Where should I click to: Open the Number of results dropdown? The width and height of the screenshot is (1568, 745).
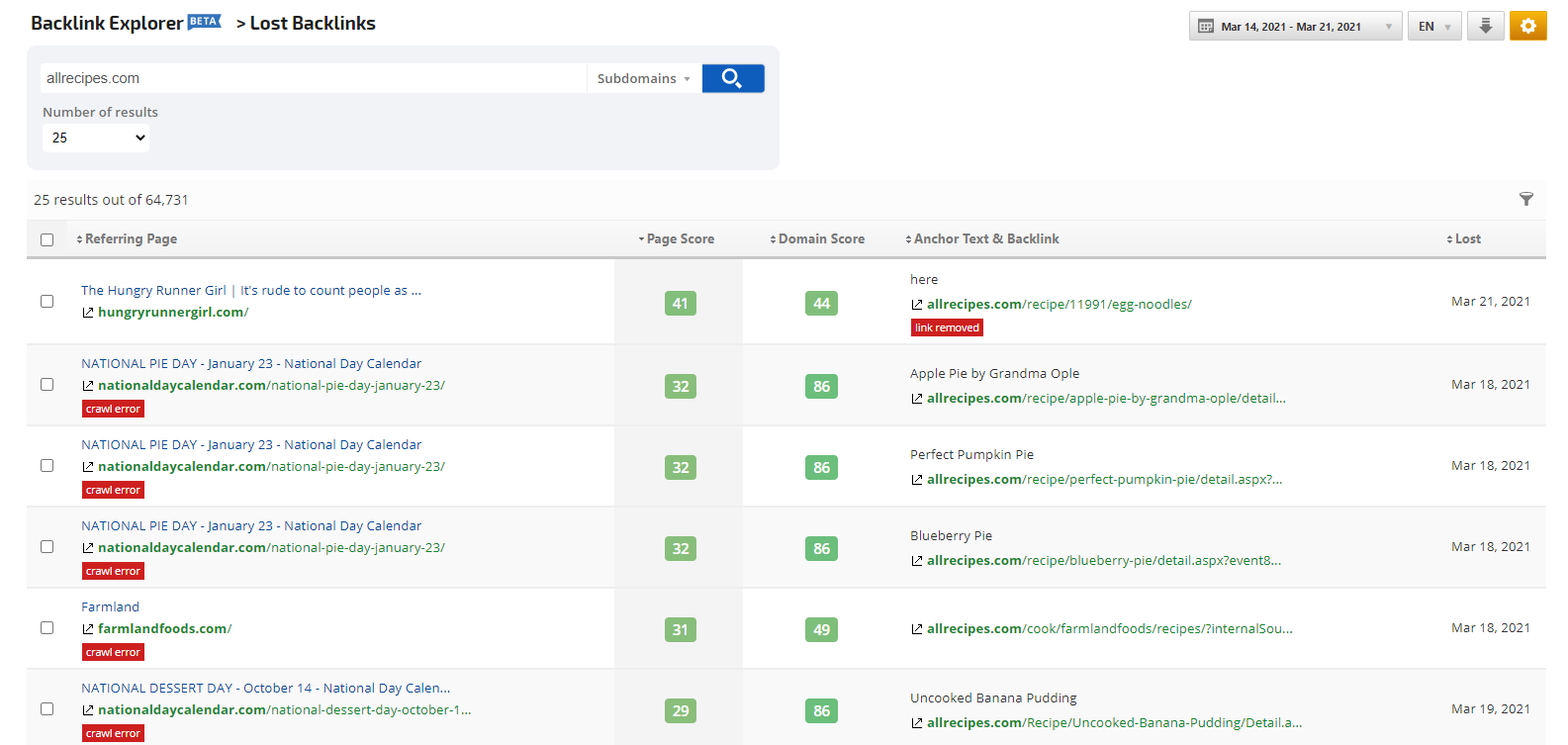tap(97, 138)
